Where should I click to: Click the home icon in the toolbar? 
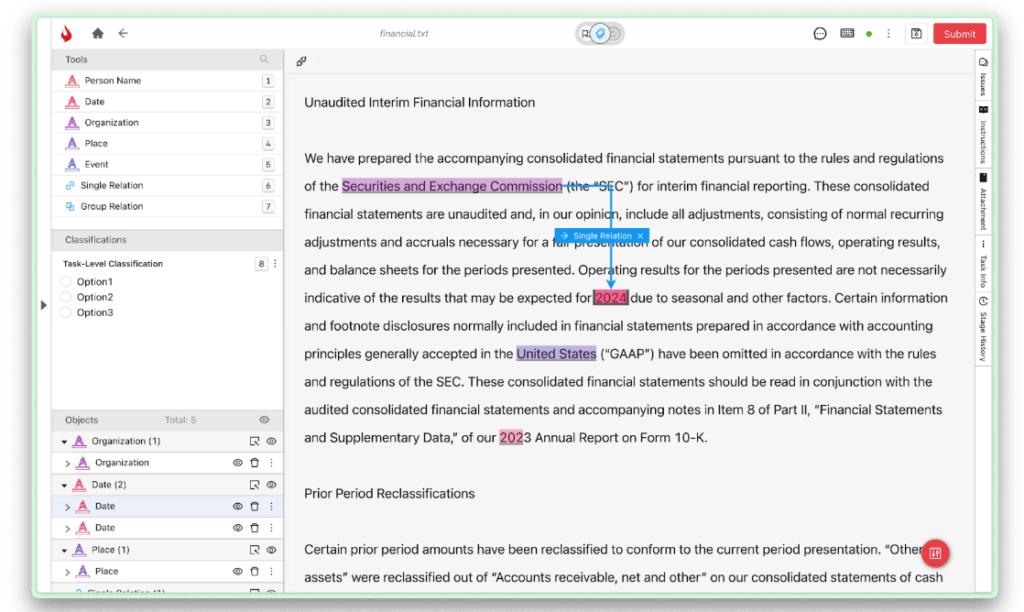pos(97,33)
